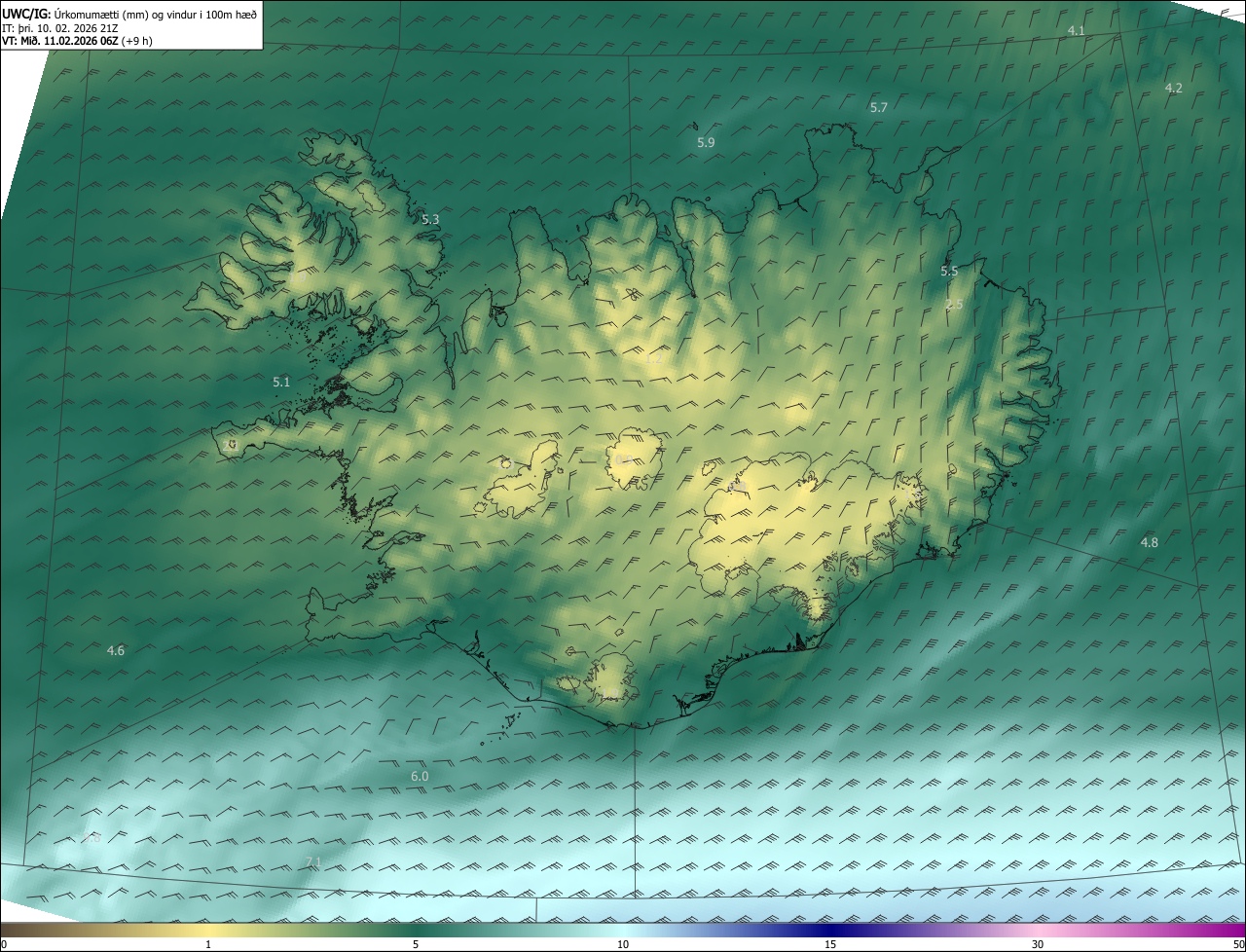Screen dimensions: 1246x952
Task: Select the "4.2" value label
Action: point(1173,89)
